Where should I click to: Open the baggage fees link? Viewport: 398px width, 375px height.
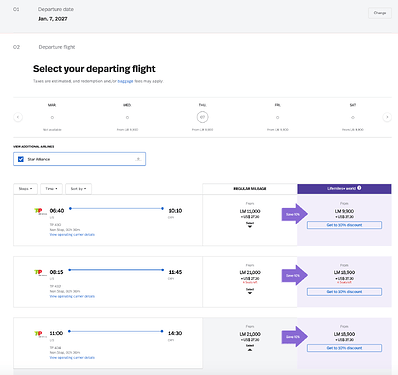point(125,81)
